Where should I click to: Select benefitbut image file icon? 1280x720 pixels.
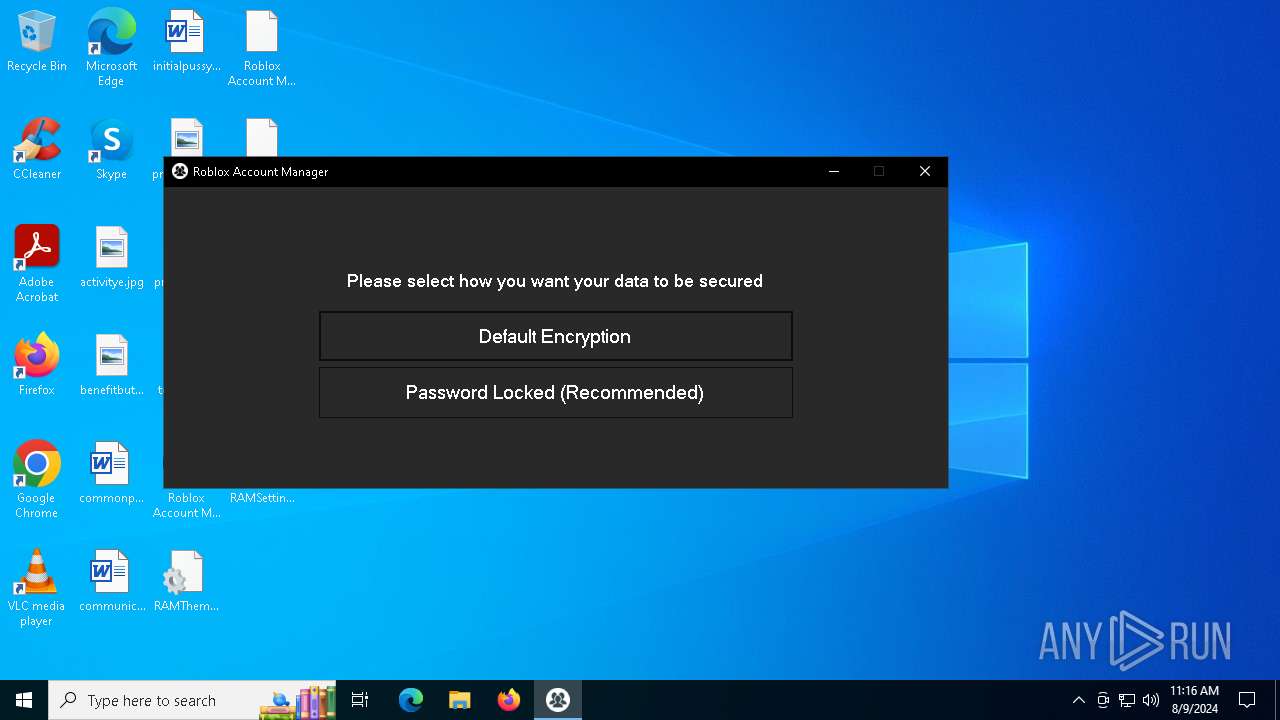(x=111, y=365)
